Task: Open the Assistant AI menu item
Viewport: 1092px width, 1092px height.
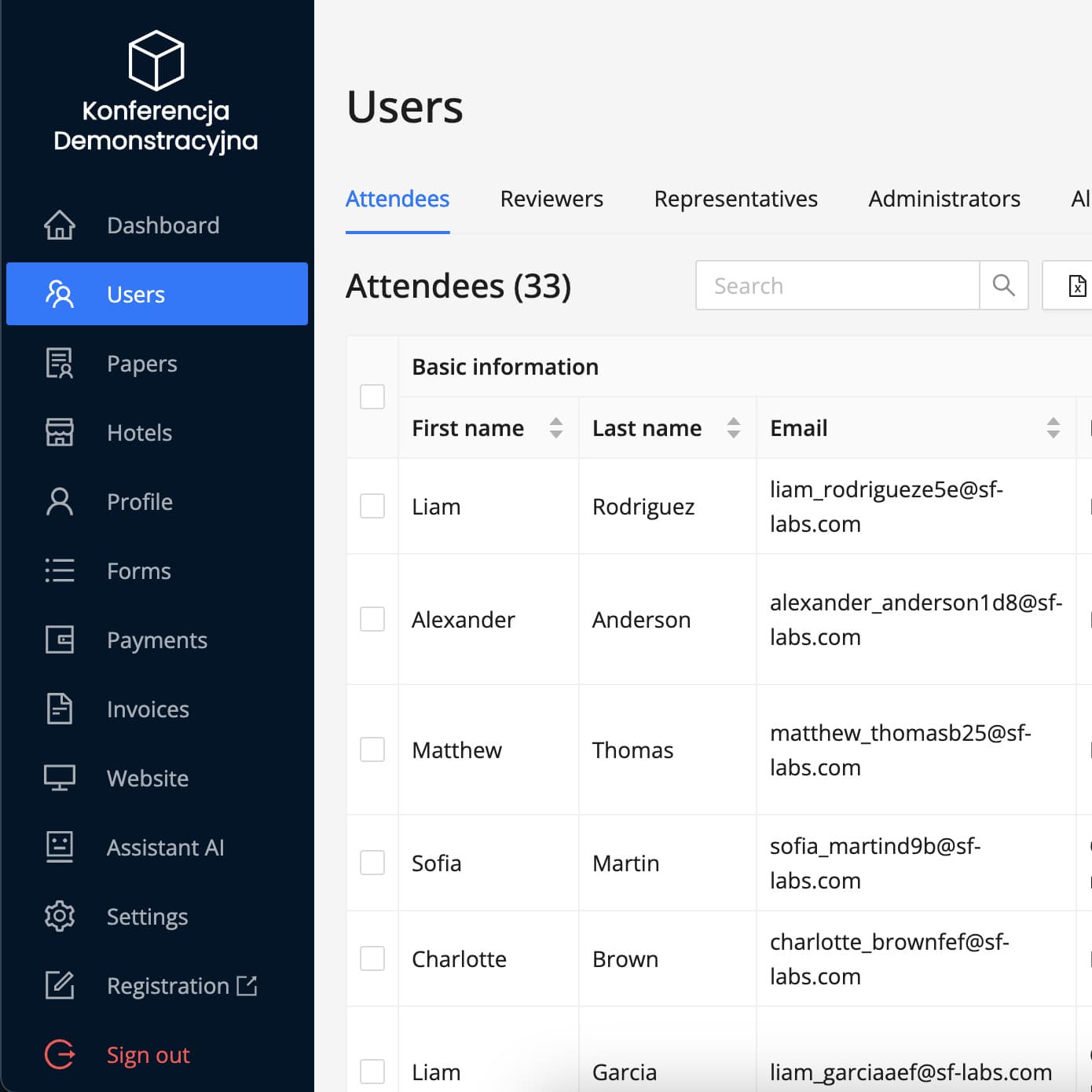Action: [157, 848]
